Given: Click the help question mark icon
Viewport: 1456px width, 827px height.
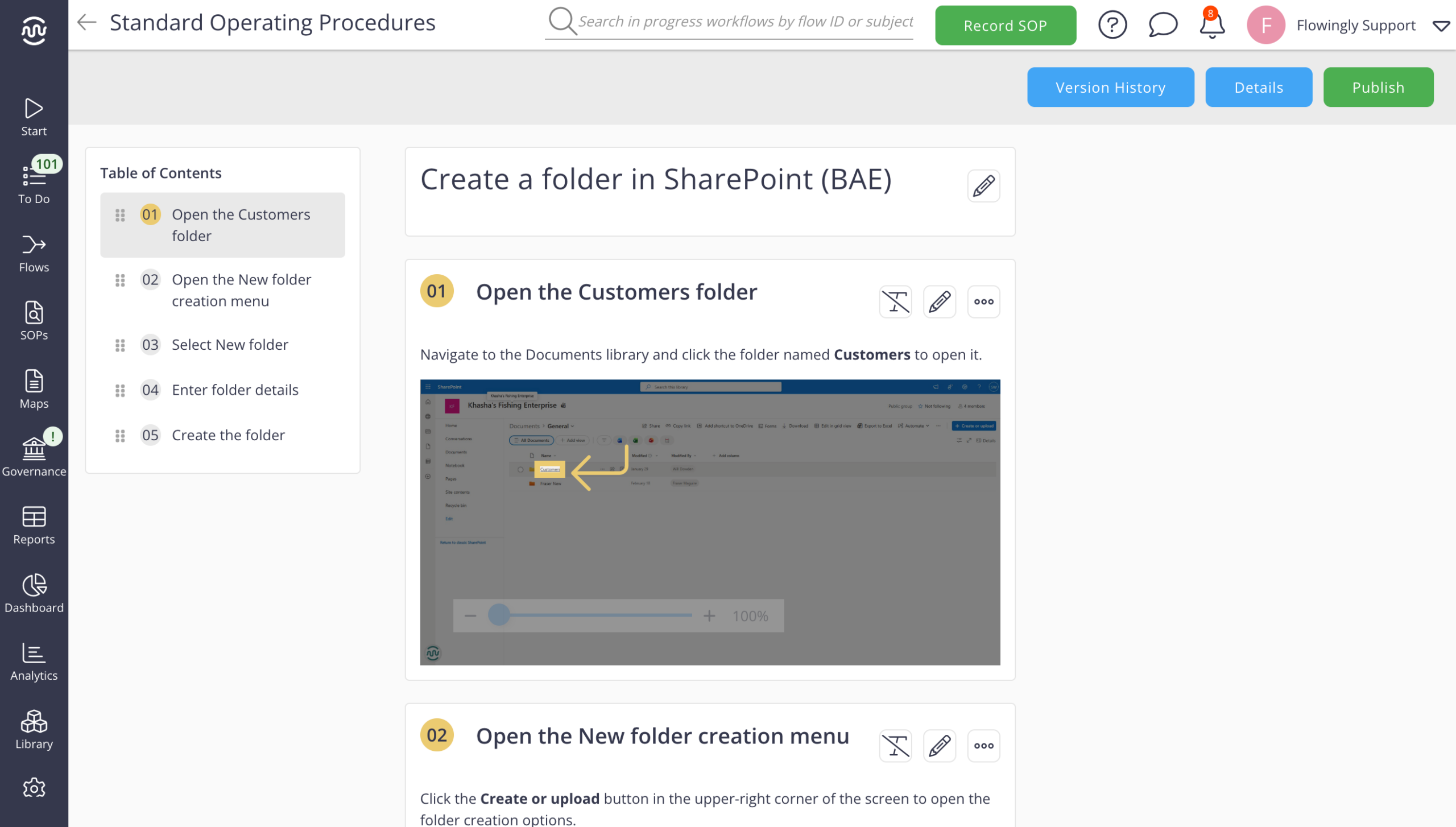Looking at the screenshot, I should point(1112,25).
